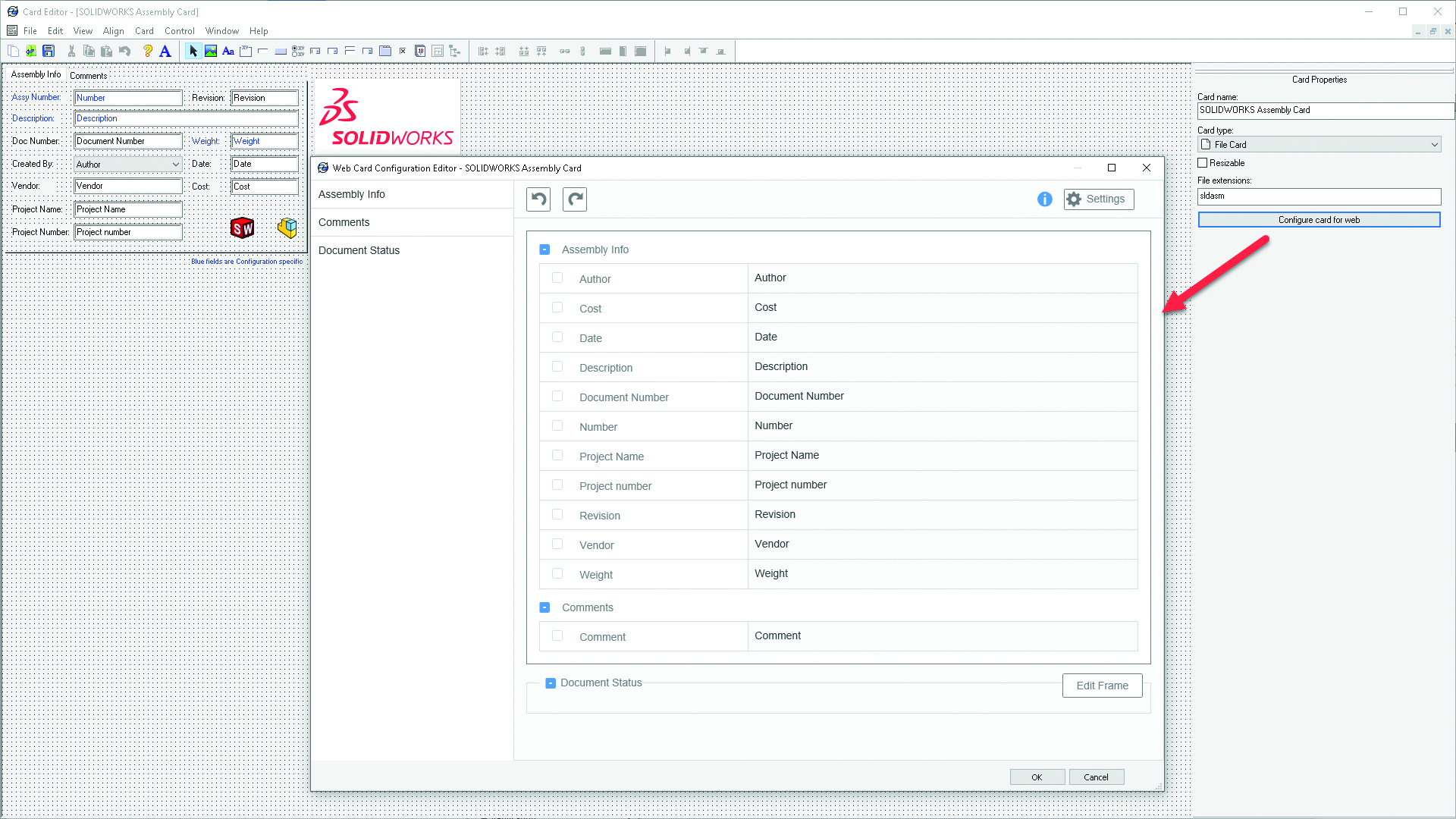Click the red SW icon on the card
This screenshot has height=819, width=1456.
coord(243,228)
